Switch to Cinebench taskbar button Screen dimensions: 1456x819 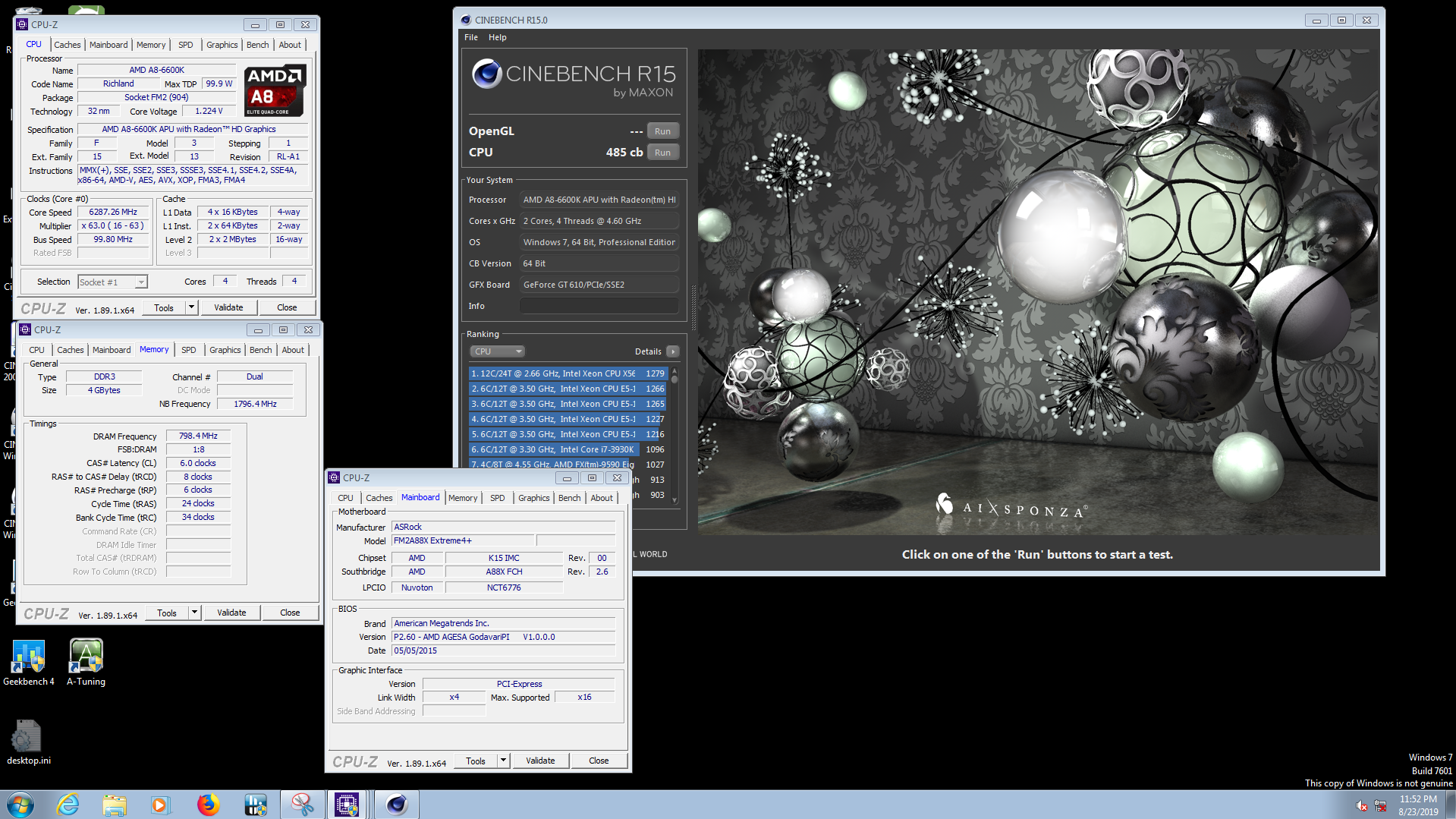[396, 805]
